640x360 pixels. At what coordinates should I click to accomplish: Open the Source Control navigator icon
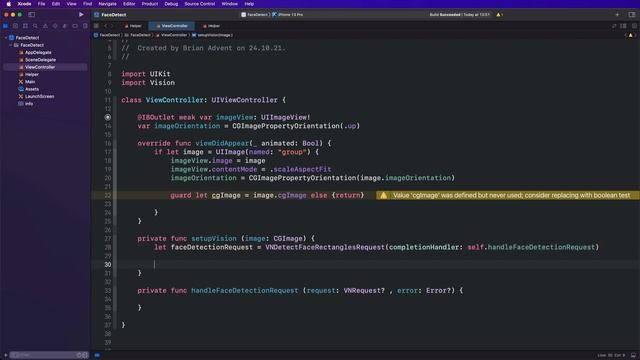(16, 26)
